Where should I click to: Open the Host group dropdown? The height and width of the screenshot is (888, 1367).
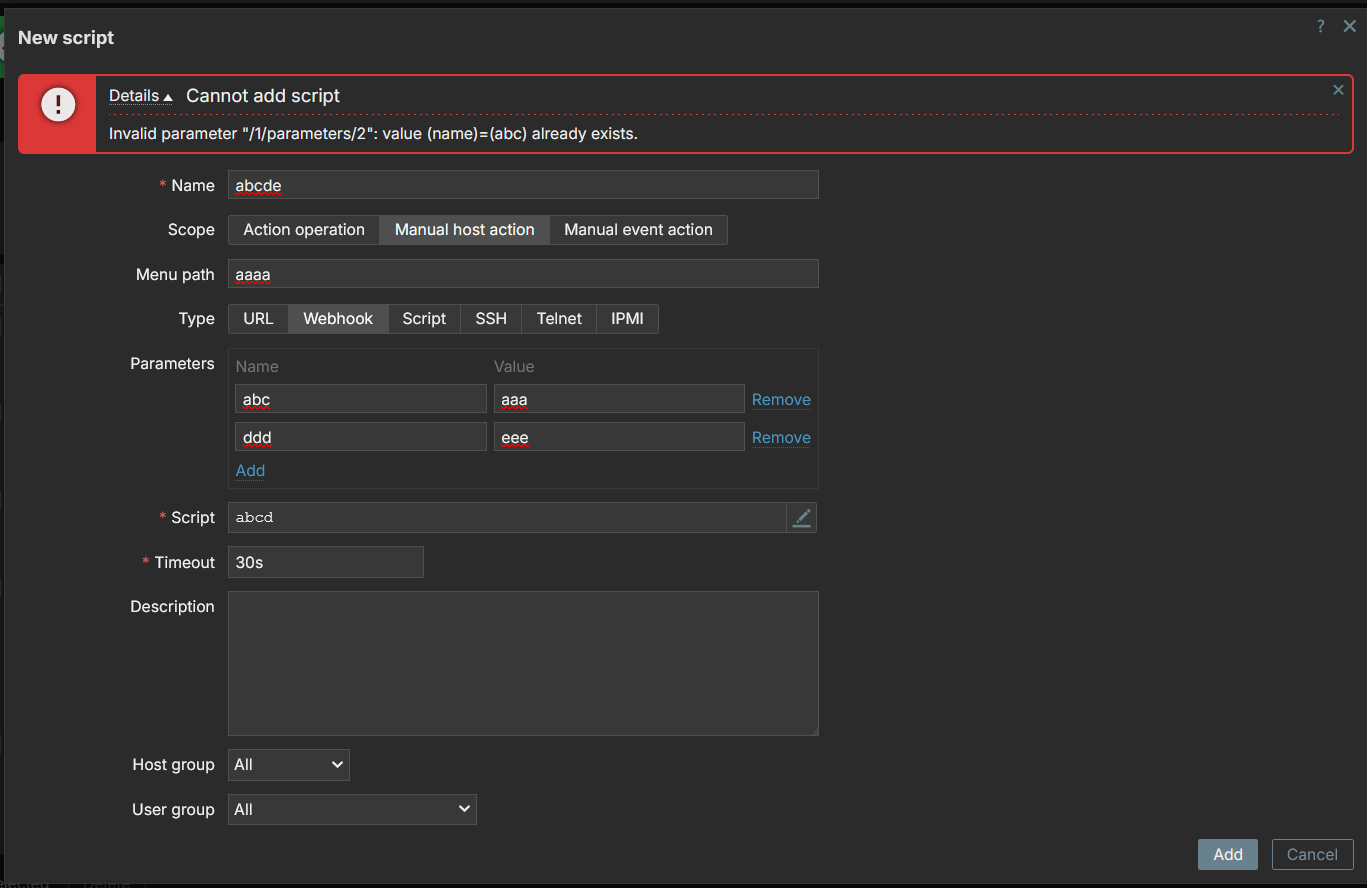click(x=288, y=765)
